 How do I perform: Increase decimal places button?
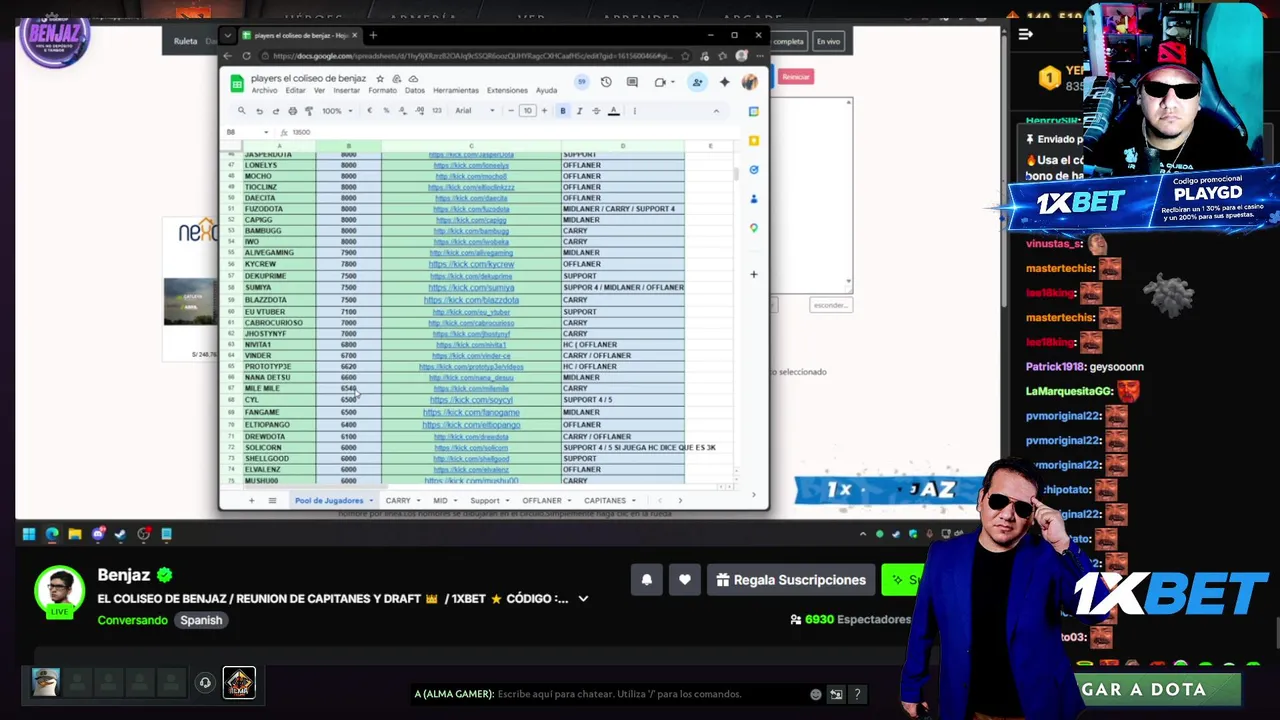(419, 111)
